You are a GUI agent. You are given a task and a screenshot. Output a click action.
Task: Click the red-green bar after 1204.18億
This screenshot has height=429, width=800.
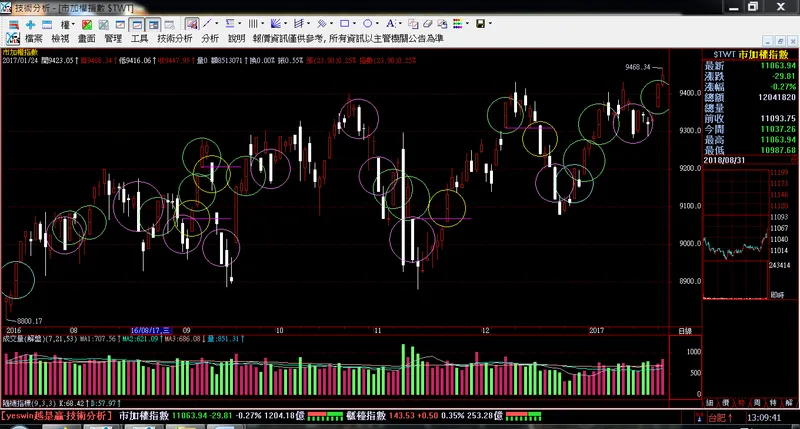click(x=325, y=416)
